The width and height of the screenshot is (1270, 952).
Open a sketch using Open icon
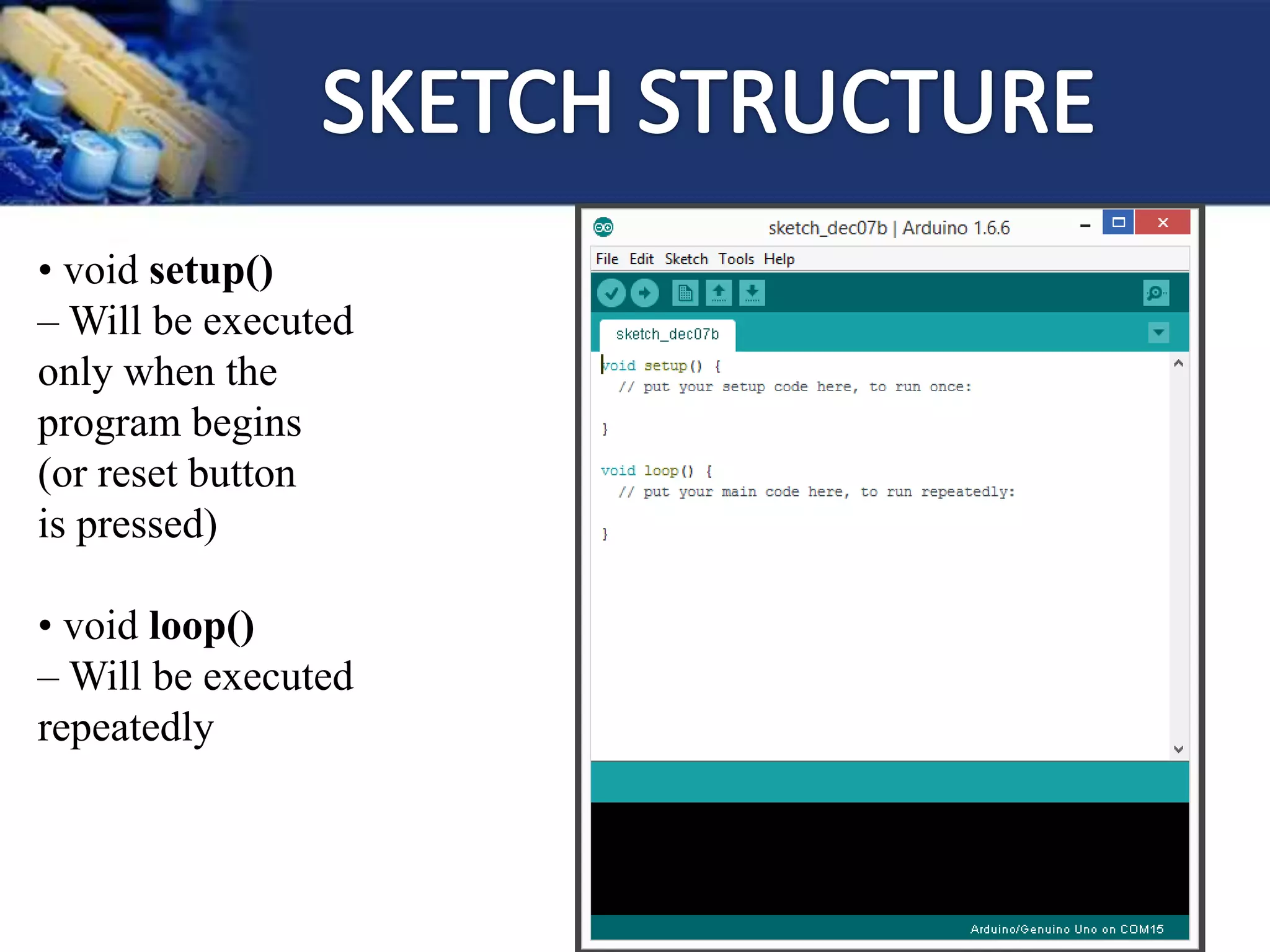(718, 293)
